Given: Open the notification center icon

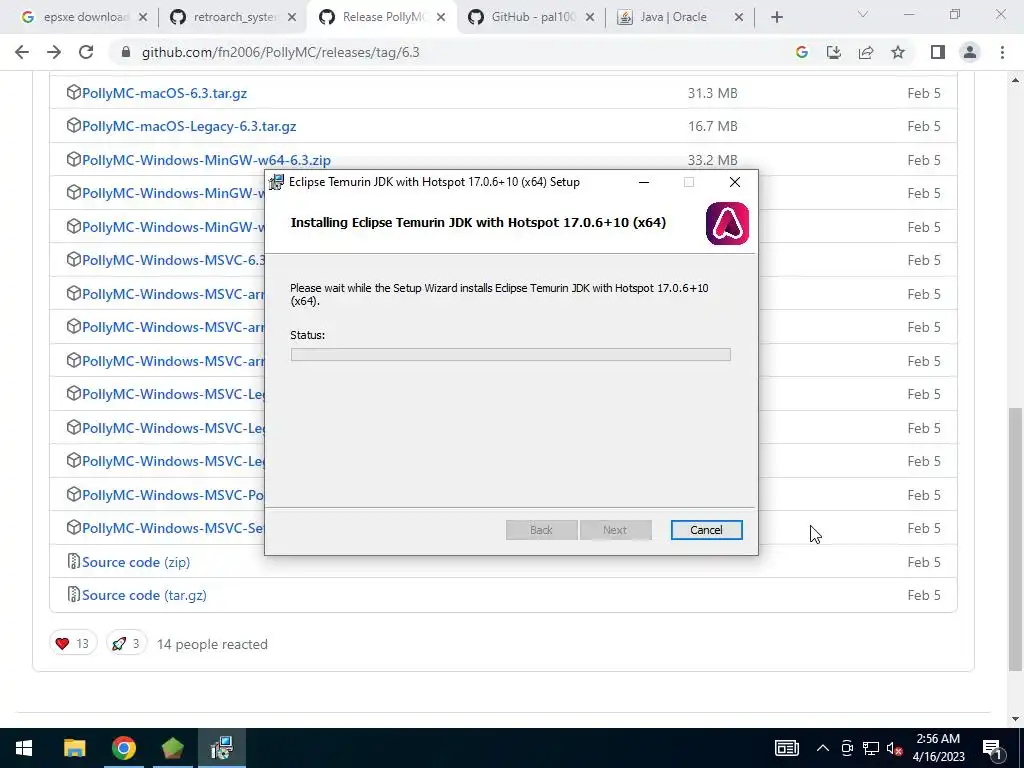Looking at the screenshot, I should point(993,749).
